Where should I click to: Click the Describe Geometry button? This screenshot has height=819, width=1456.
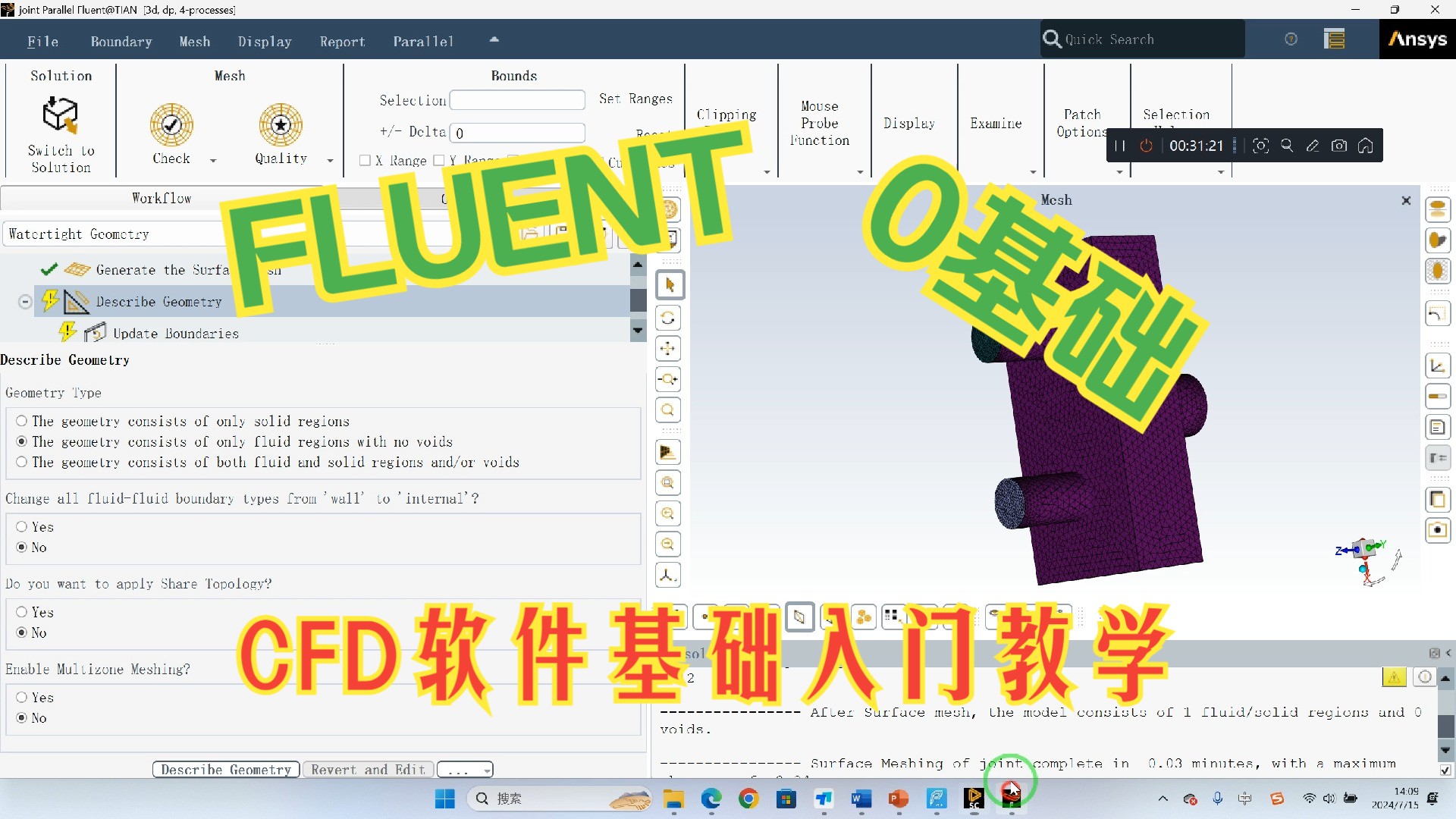tap(224, 769)
